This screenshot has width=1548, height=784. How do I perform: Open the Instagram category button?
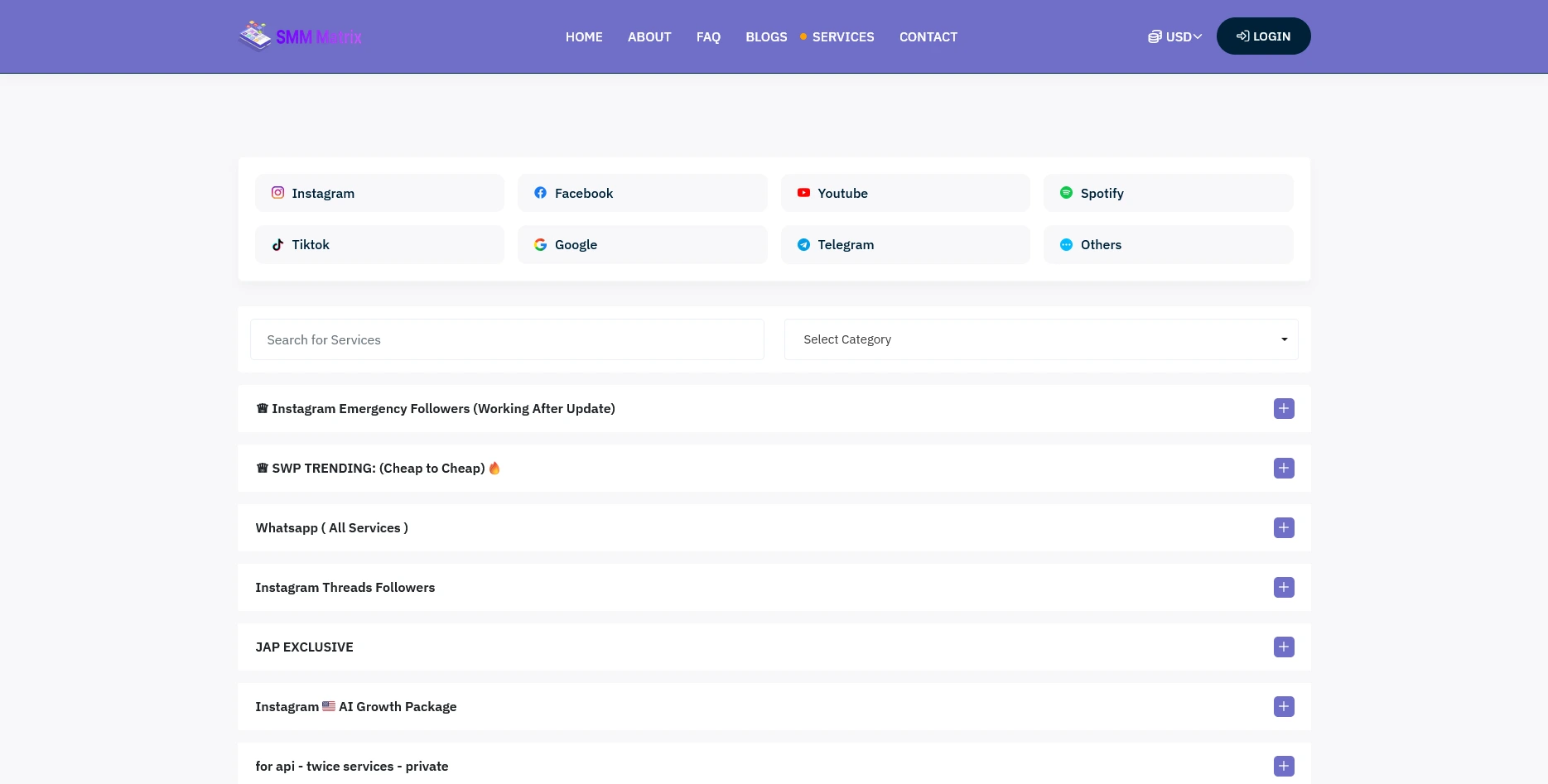click(379, 193)
